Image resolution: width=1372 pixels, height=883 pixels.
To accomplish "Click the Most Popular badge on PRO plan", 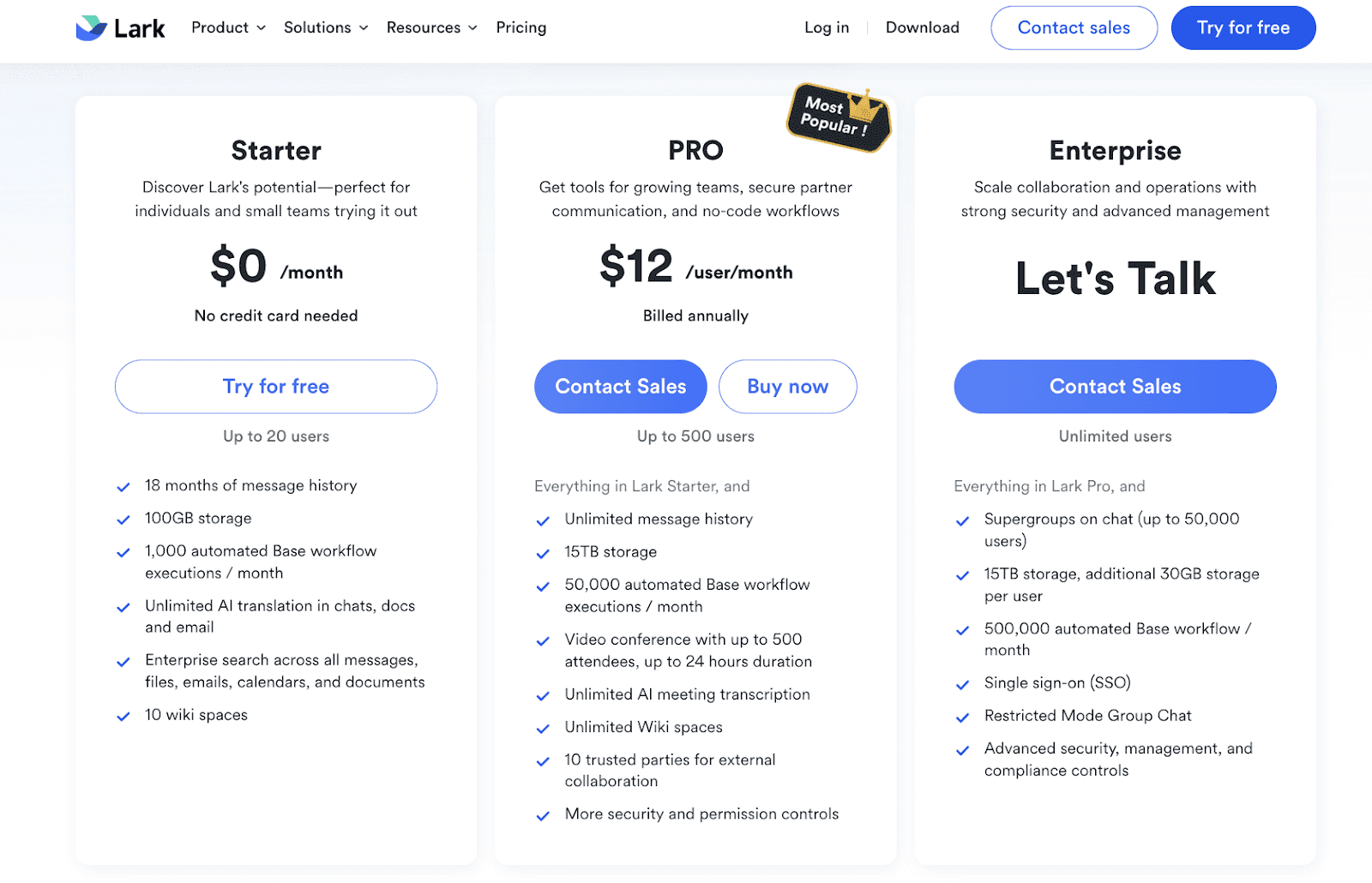I will click(x=833, y=120).
